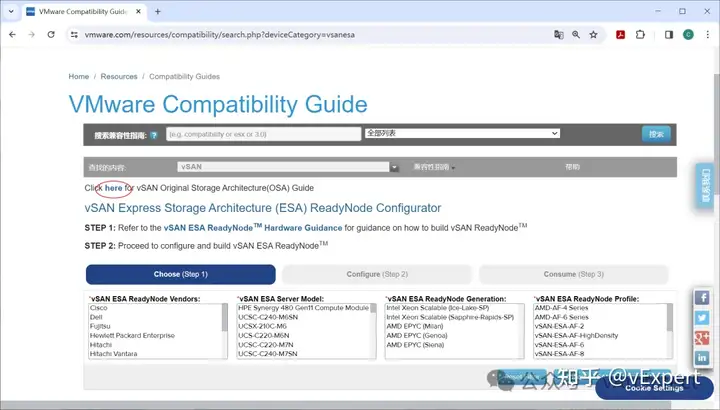Open the Resources breadcrumb link

[119, 76]
